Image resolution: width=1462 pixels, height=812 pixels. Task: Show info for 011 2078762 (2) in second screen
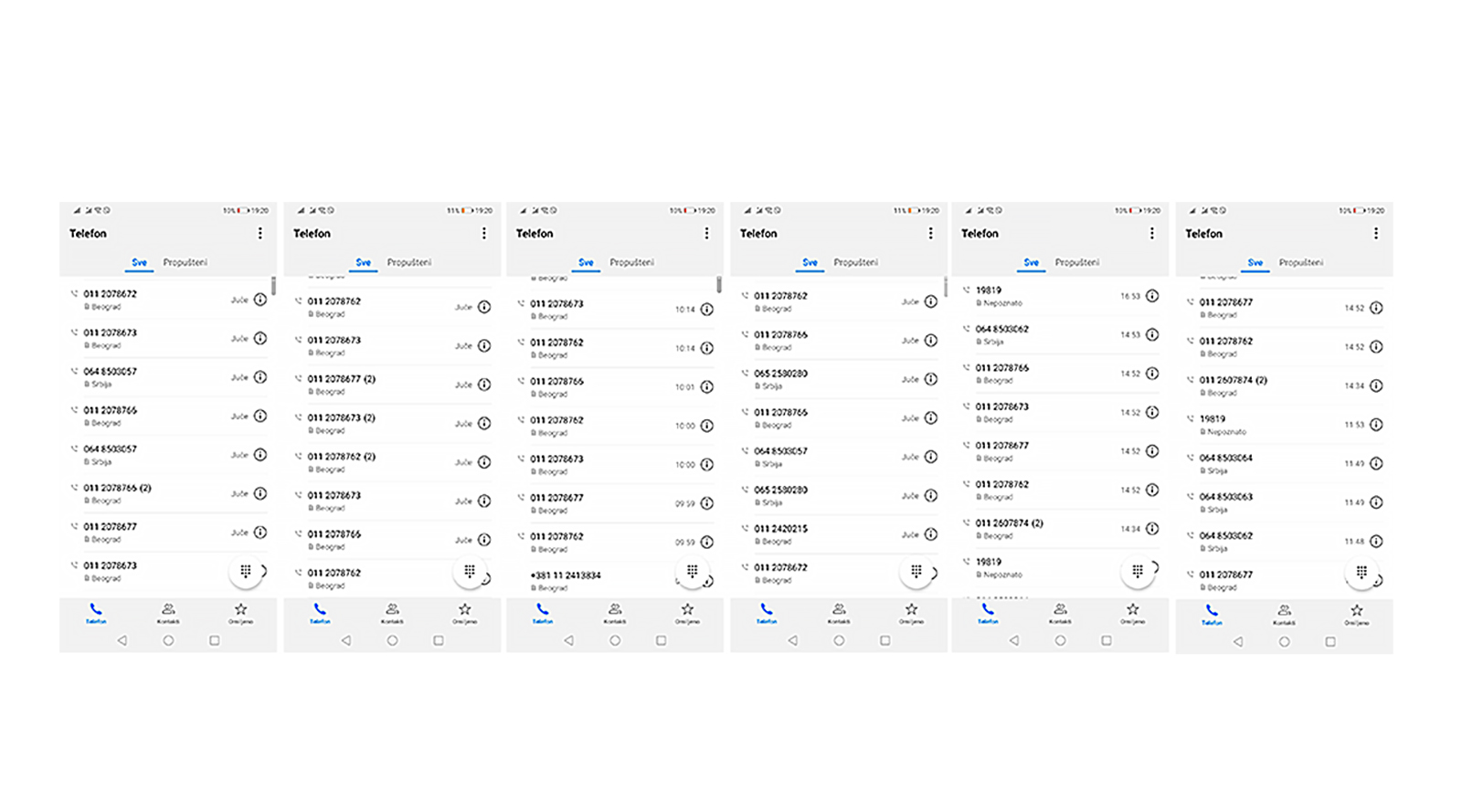(x=484, y=462)
